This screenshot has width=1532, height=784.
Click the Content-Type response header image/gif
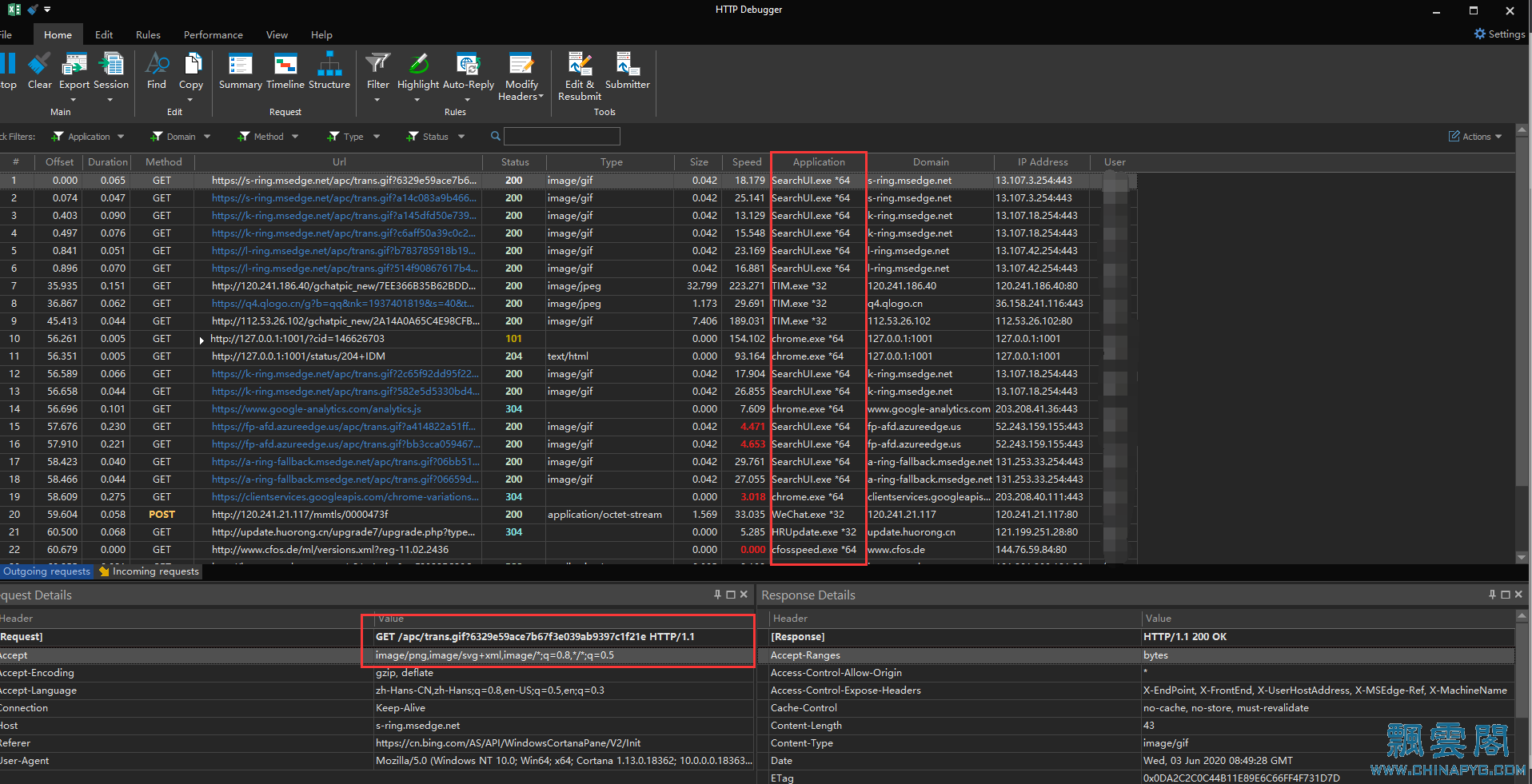[x=1166, y=743]
